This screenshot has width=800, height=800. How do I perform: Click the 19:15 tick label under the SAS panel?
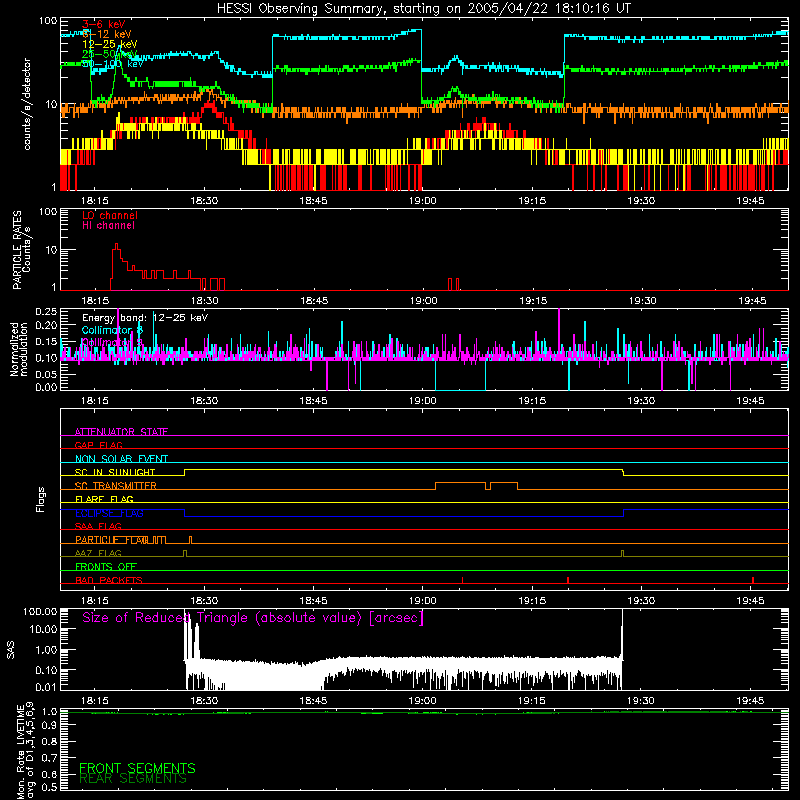(x=532, y=701)
